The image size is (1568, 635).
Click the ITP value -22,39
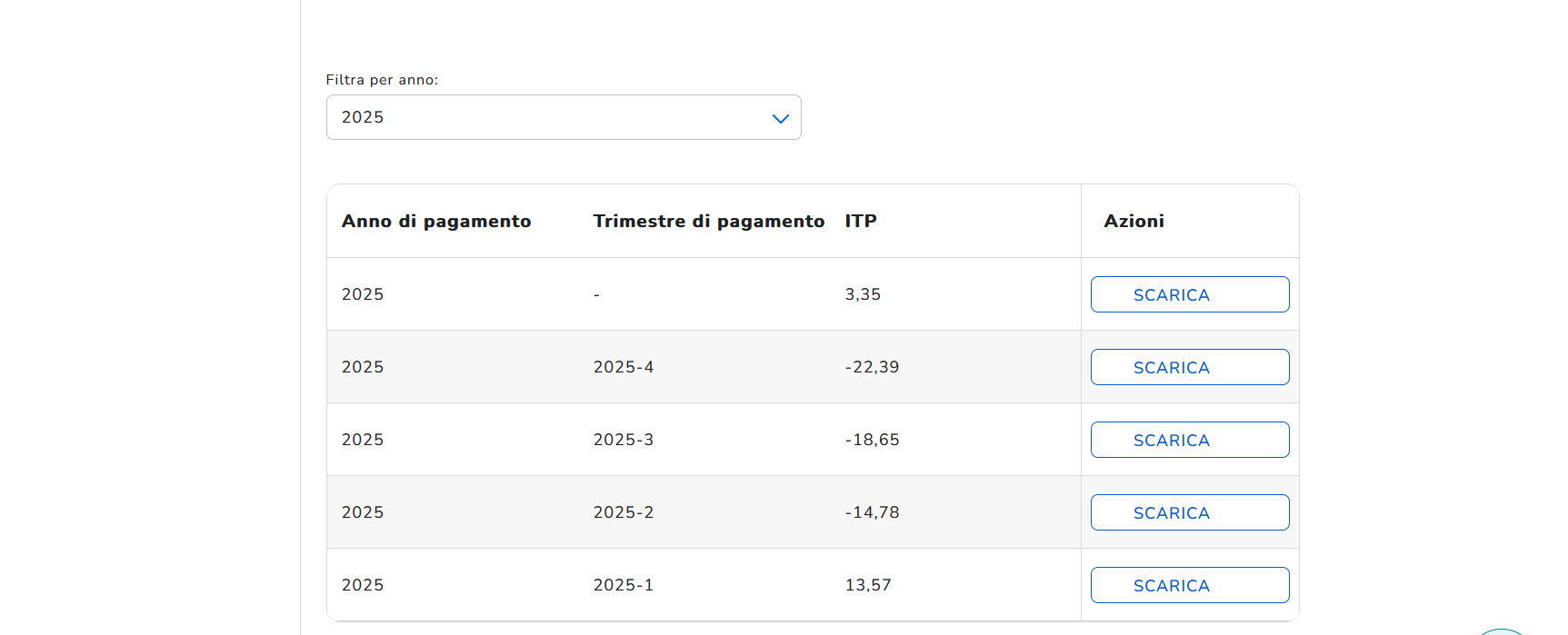[872, 367]
